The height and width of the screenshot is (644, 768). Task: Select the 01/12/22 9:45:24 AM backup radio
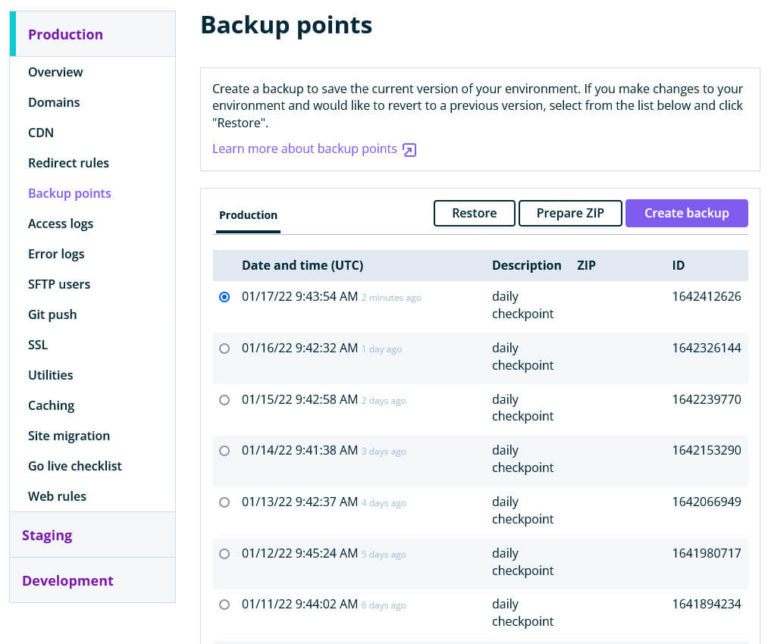[224, 553]
